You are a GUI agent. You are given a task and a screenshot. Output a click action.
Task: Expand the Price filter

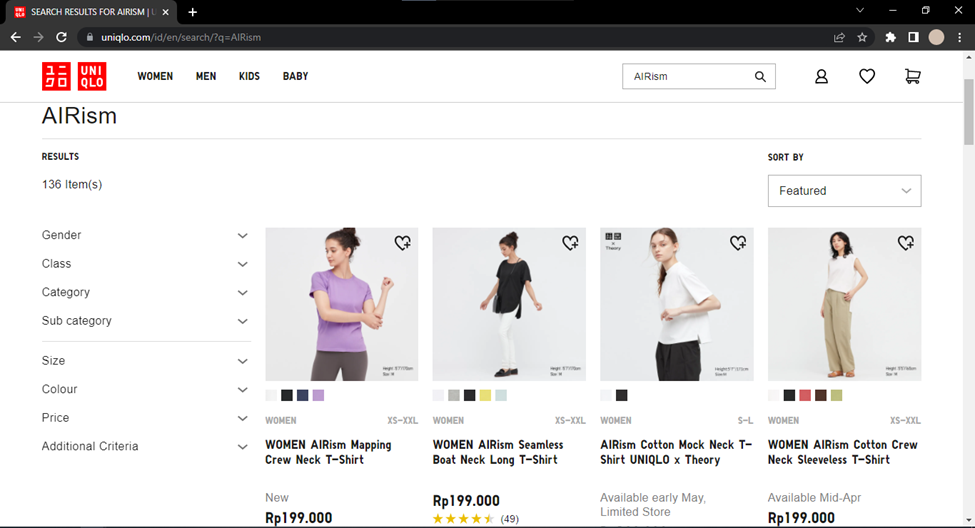pos(145,418)
